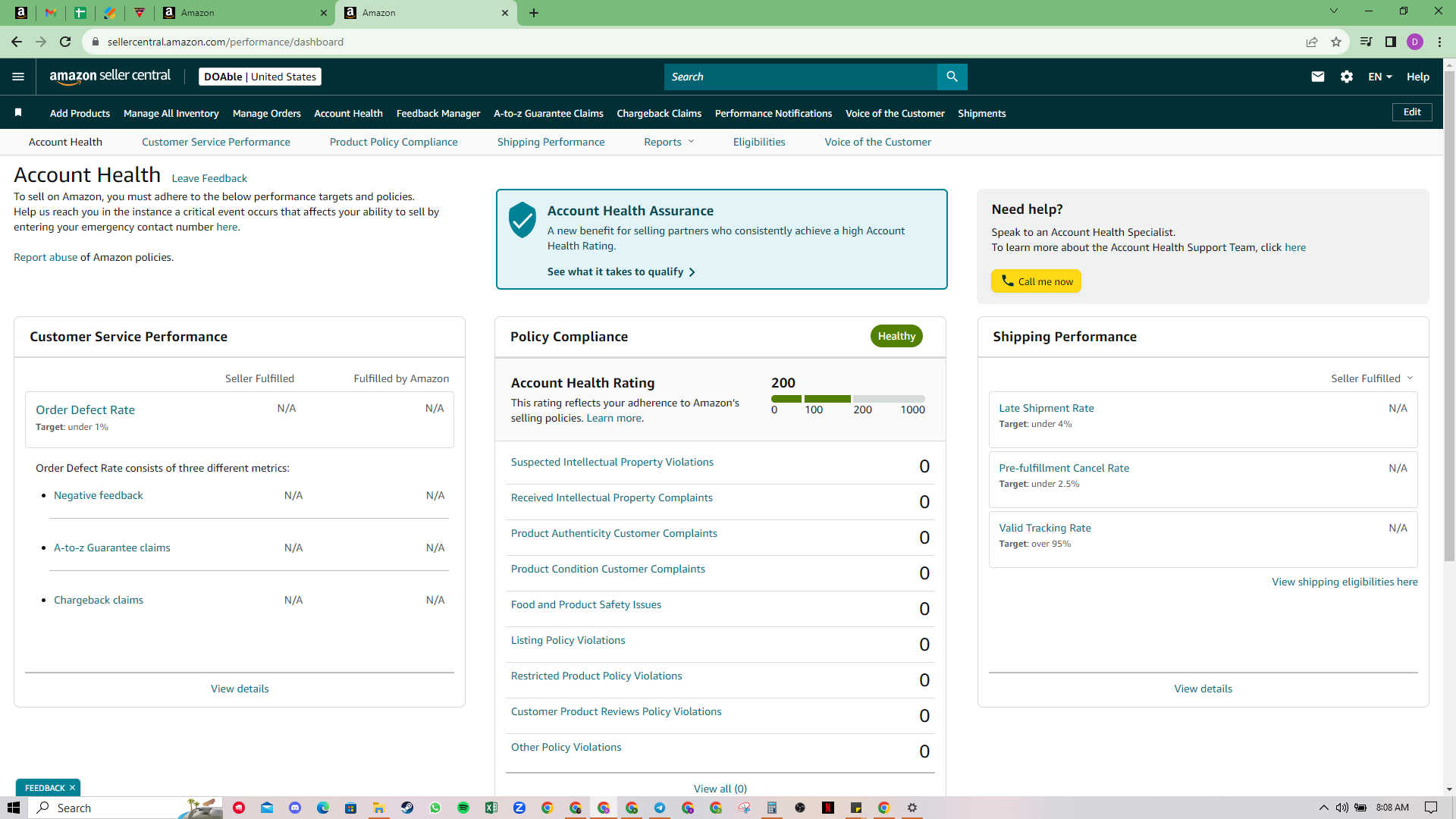Go back with the browser back arrow

tap(17, 42)
